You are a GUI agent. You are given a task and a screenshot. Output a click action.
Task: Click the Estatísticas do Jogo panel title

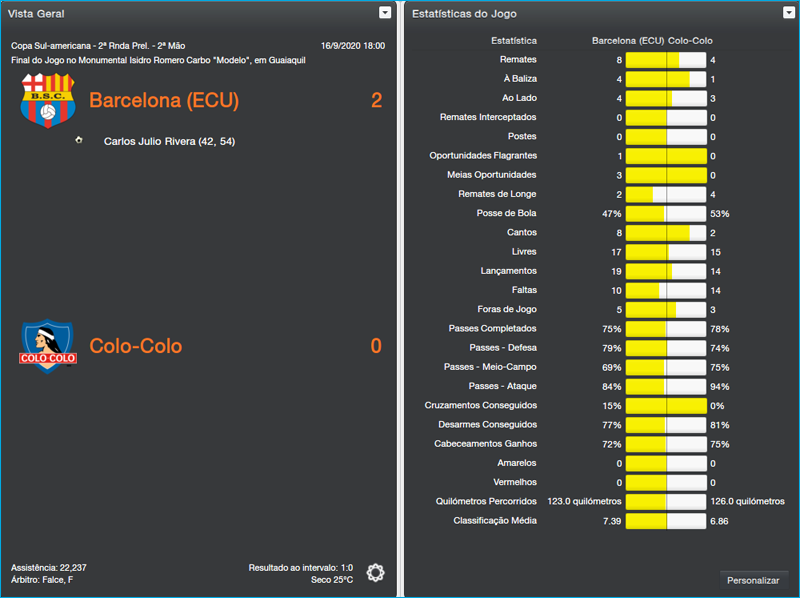click(x=464, y=14)
